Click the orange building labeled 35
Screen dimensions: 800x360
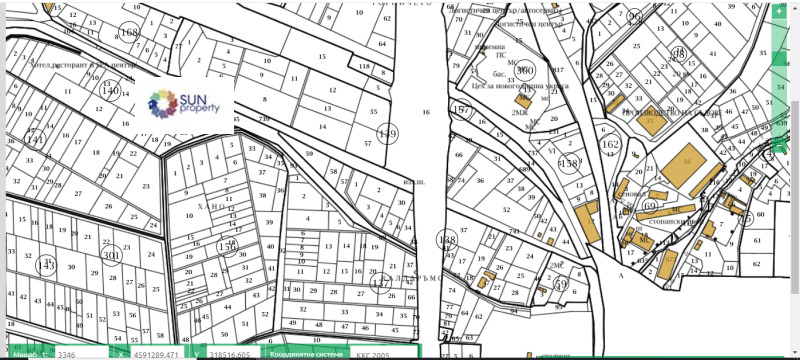651,121
